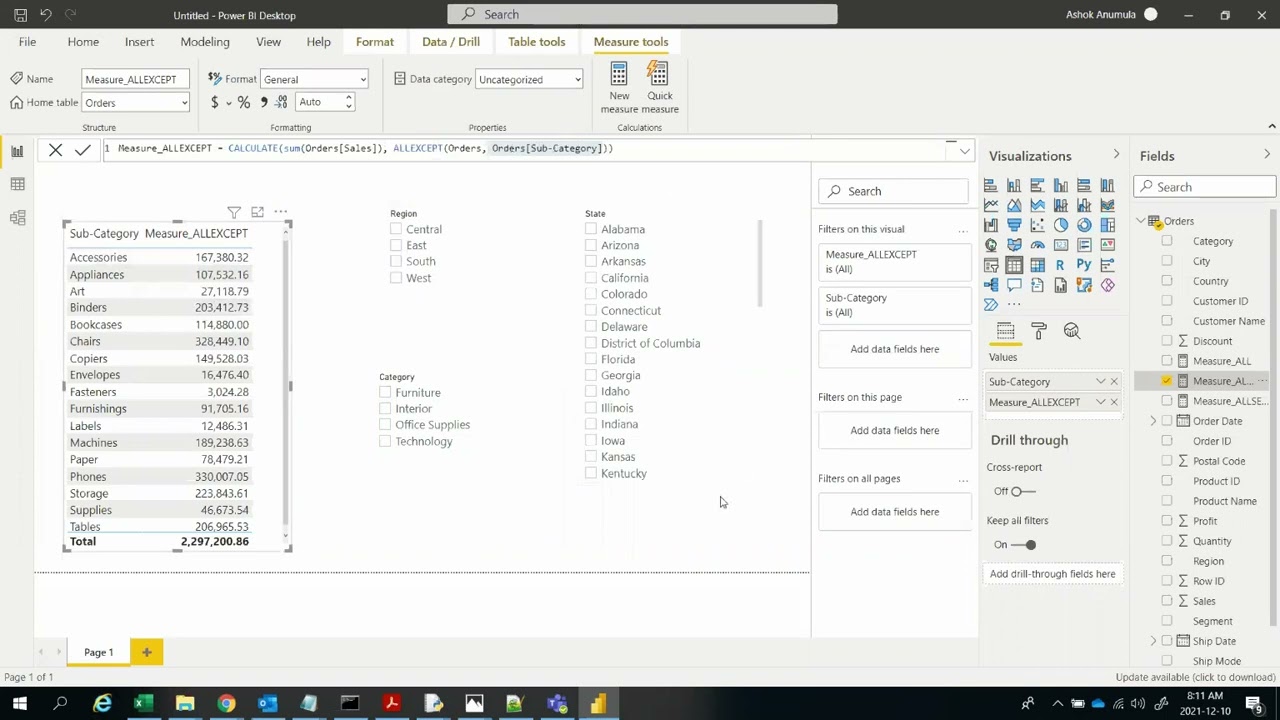Viewport: 1280px width, 720px height.
Task: Check the Central region slicer option
Action: click(396, 229)
